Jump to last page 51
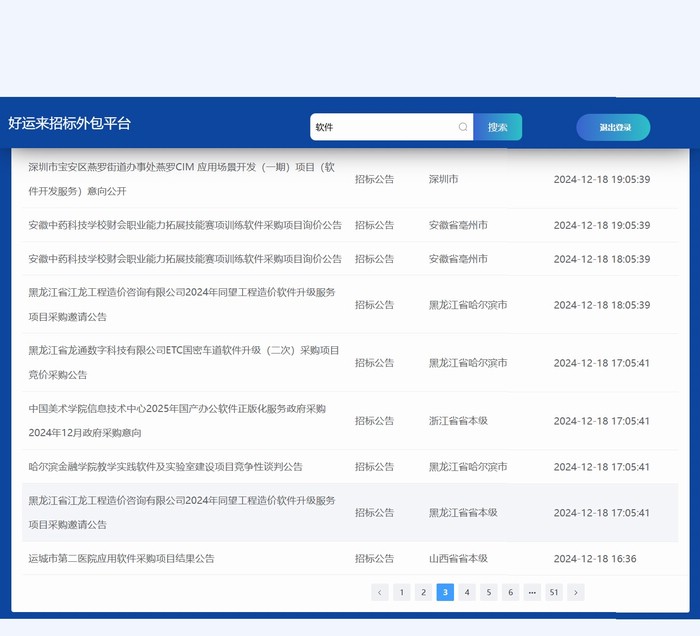The image size is (700, 636). tap(554, 592)
